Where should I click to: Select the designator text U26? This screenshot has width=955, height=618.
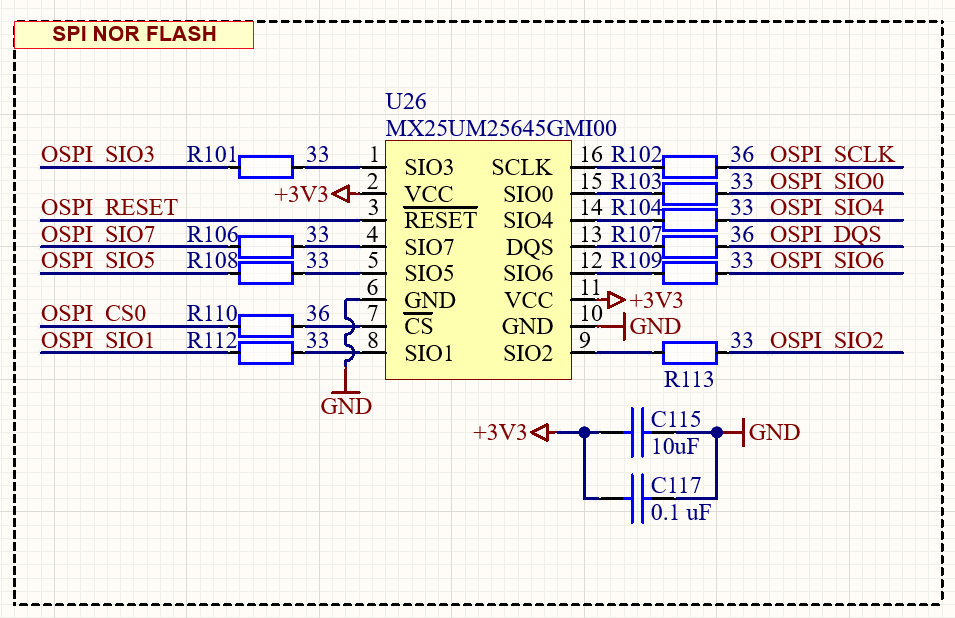pos(406,101)
